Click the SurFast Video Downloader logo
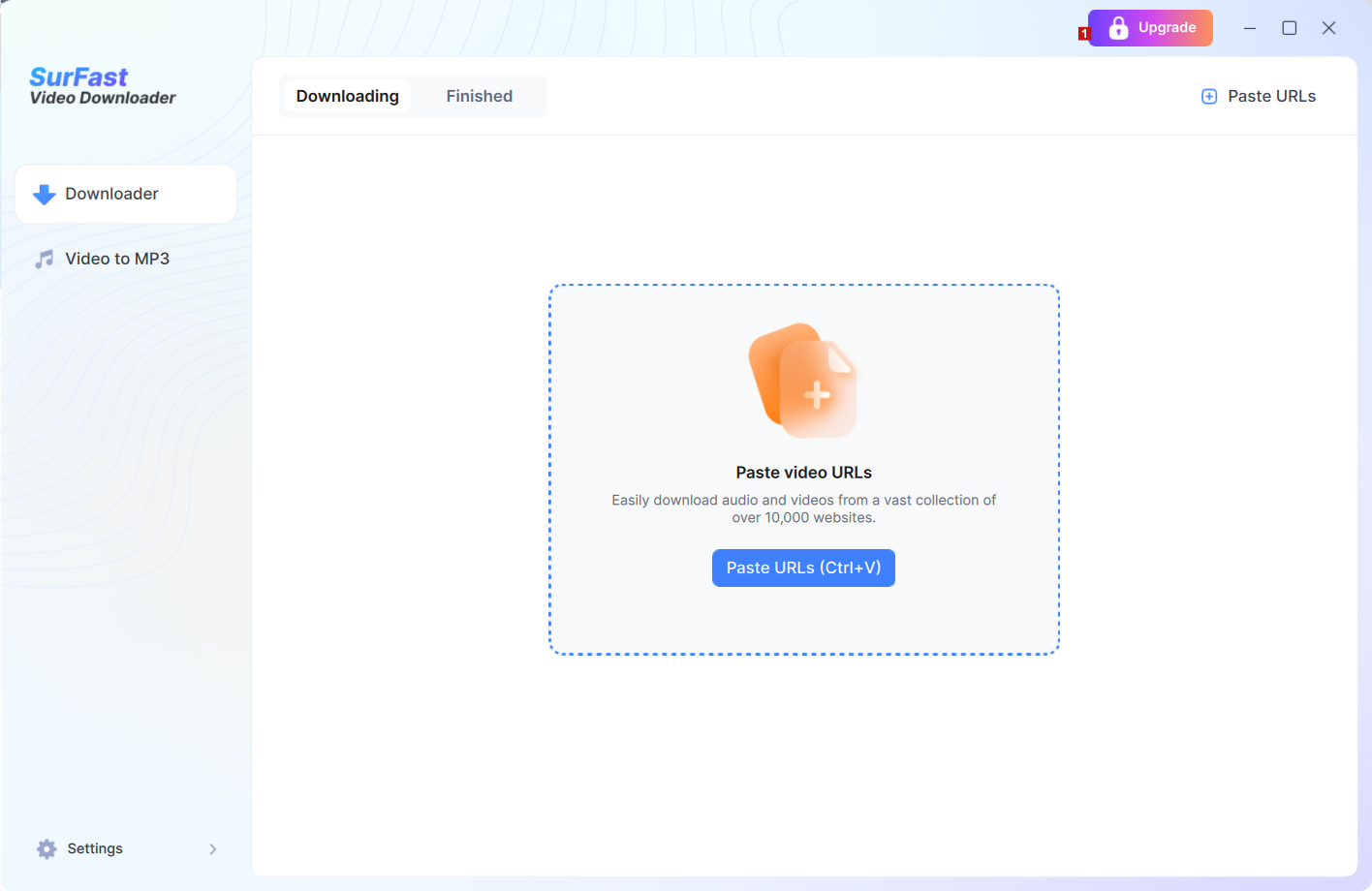Viewport: 1372px width, 891px height. pos(103,86)
